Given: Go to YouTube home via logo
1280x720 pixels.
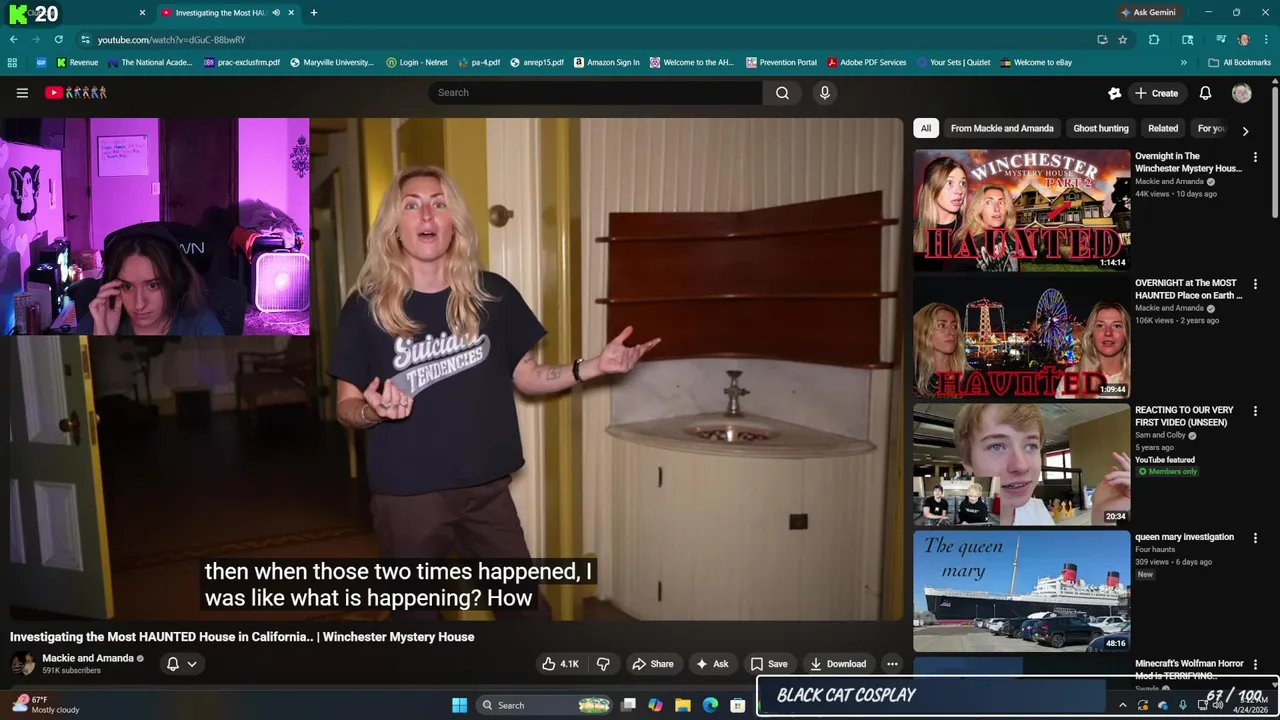Looking at the screenshot, I should click(x=76, y=93).
